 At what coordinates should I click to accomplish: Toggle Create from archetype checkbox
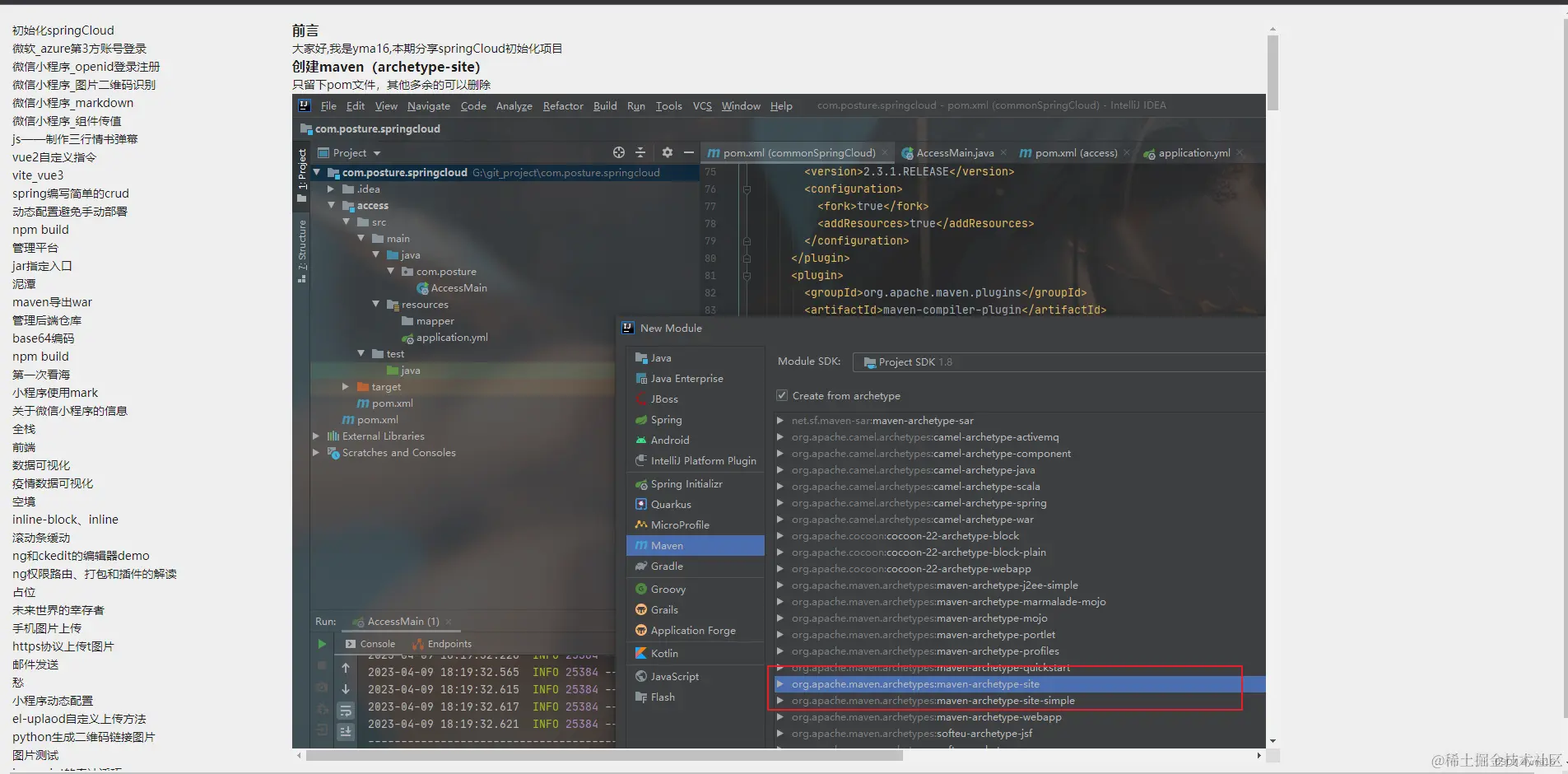click(x=782, y=396)
